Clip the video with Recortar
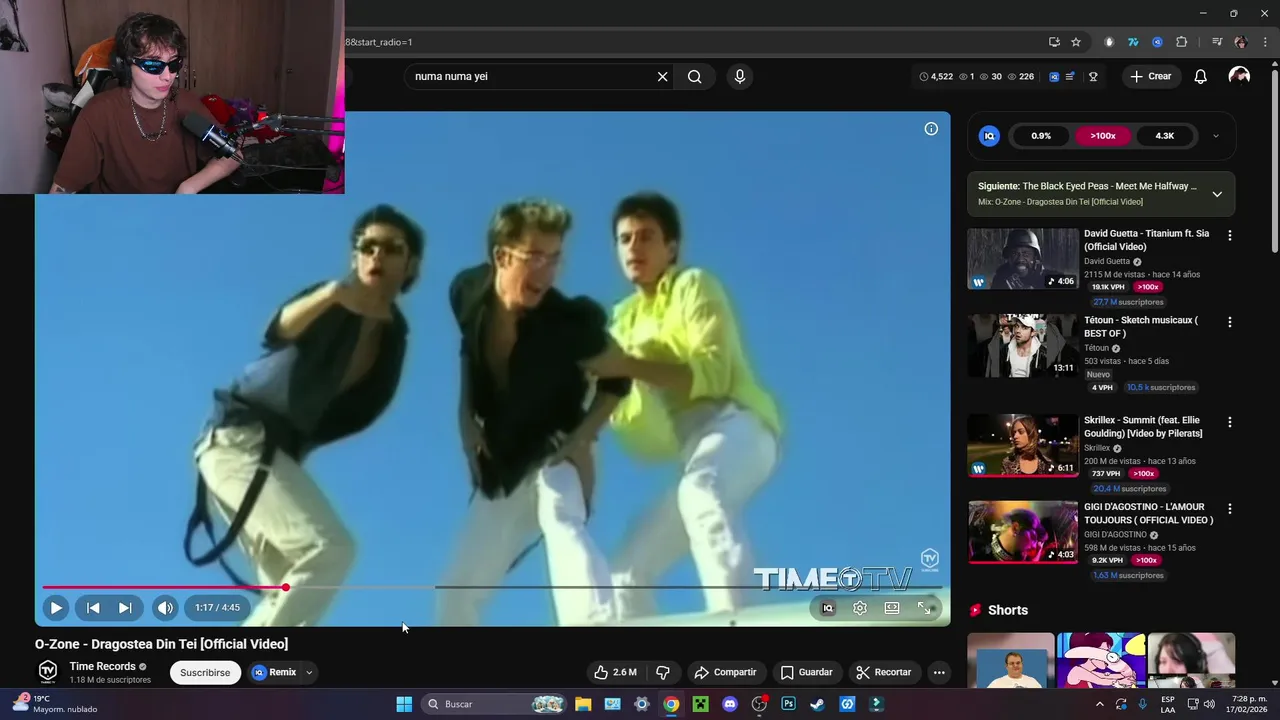 (x=884, y=672)
